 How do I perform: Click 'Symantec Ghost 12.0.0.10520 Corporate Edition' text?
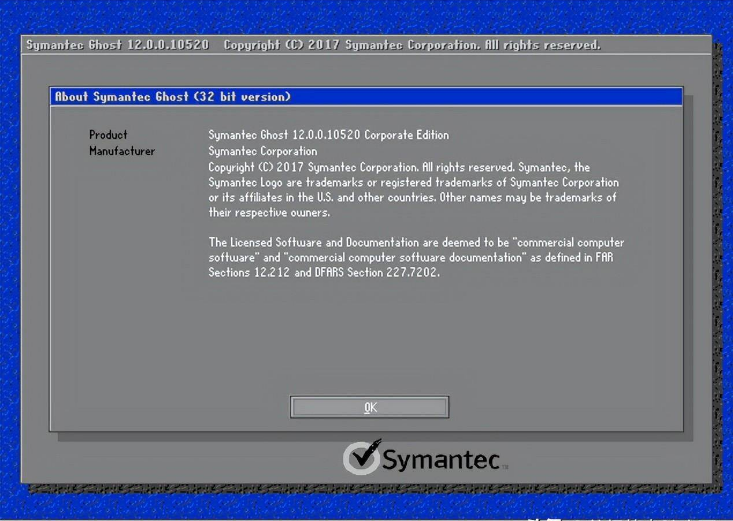329,135
